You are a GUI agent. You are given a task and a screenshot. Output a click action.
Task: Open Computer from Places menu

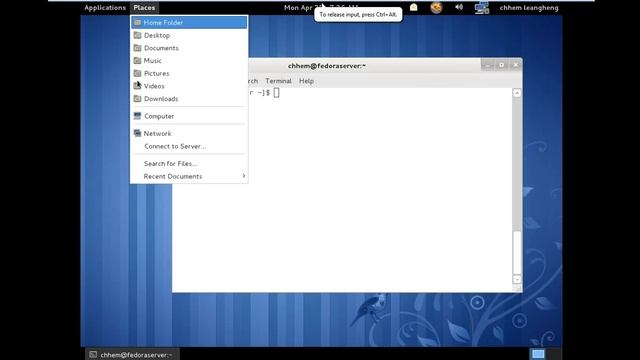point(189,116)
